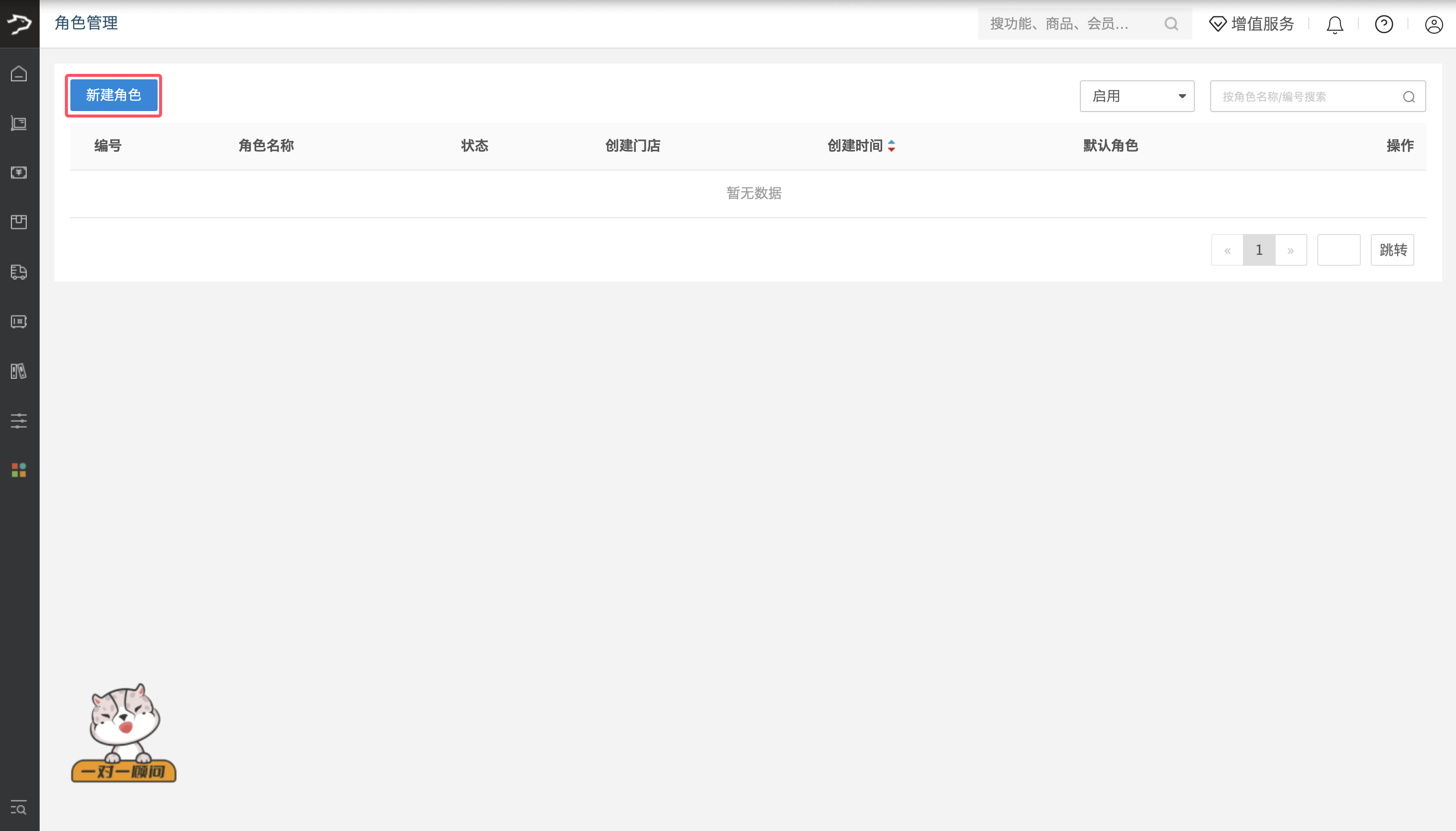Open the home icon in sidebar

point(19,73)
